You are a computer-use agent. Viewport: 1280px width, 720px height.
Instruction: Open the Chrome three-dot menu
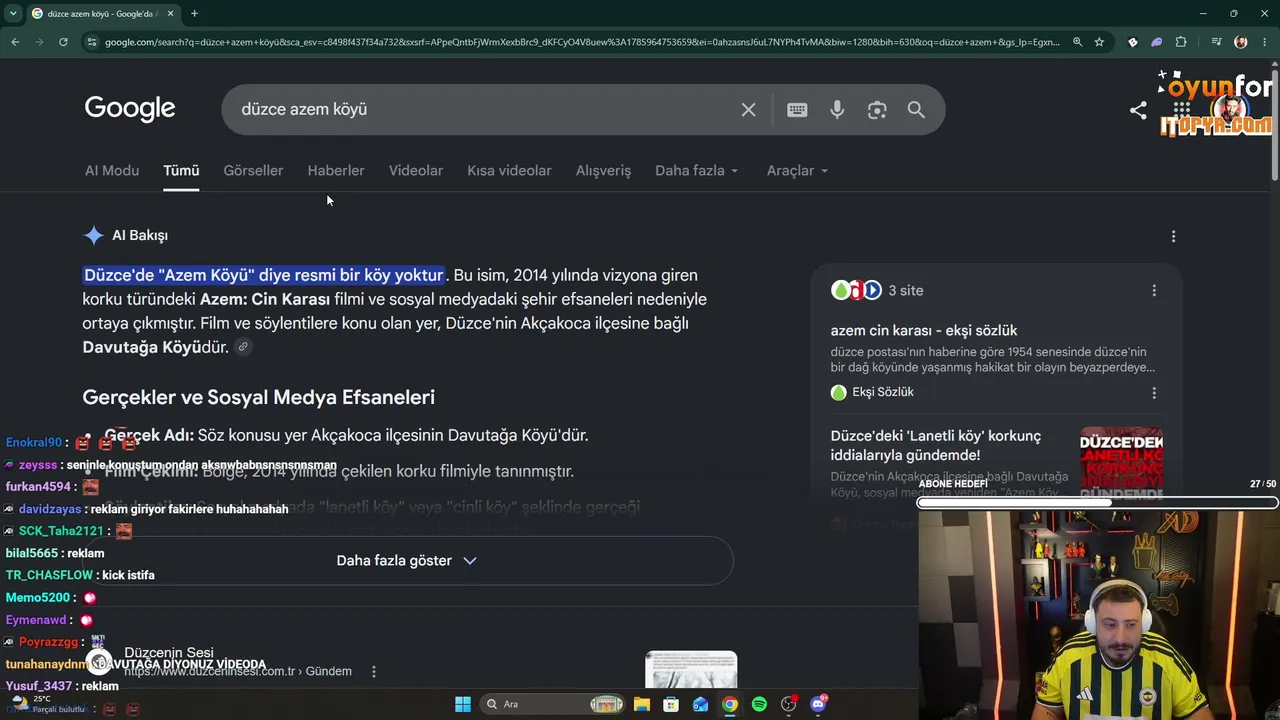tap(1264, 42)
